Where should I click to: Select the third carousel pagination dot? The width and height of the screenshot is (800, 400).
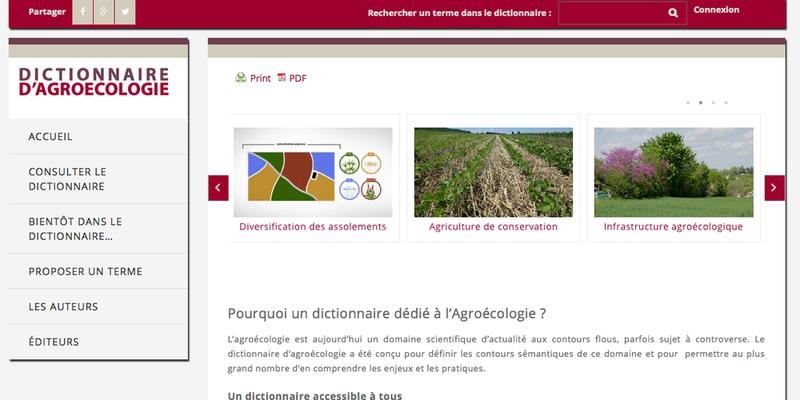(713, 103)
